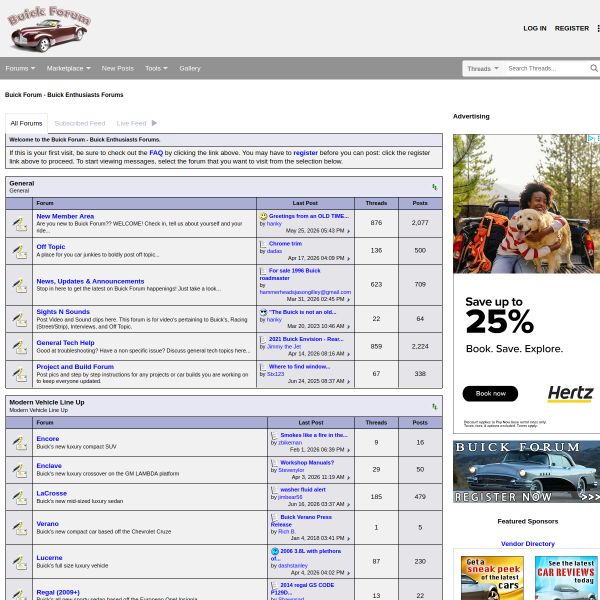Open News, Updates & Announcements forum
The height and width of the screenshot is (600, 600).
point(90,281)
